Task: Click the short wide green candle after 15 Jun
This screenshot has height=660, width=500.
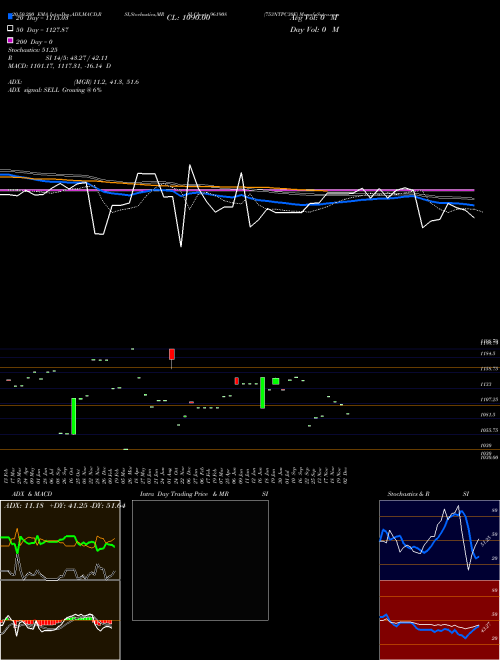Action: (276, 381)
